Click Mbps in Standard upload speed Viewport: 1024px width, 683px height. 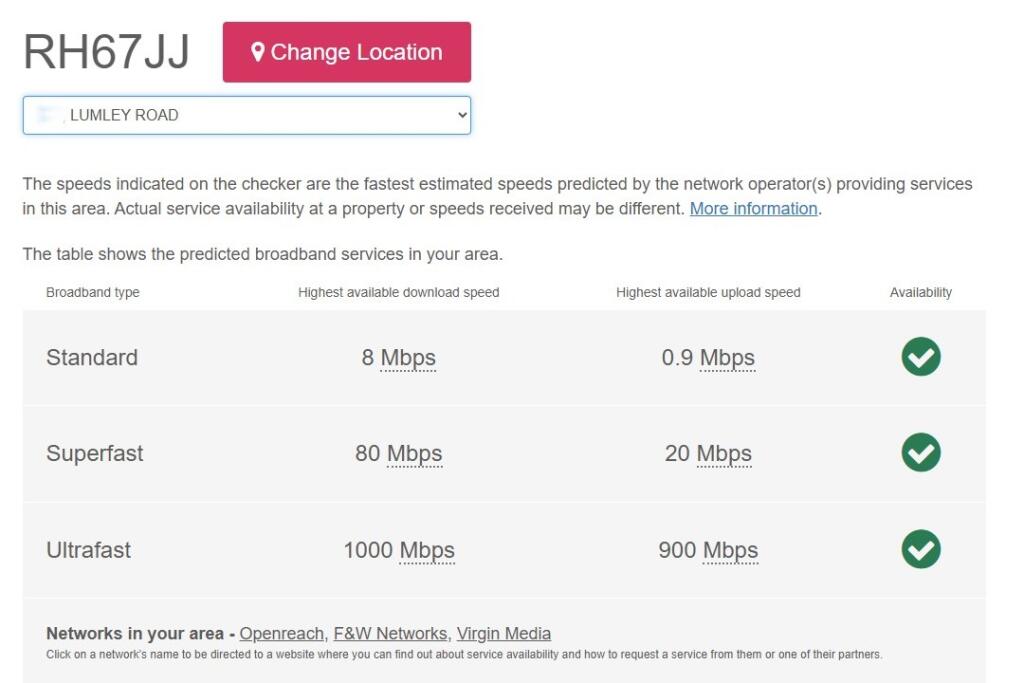(727, 358)
